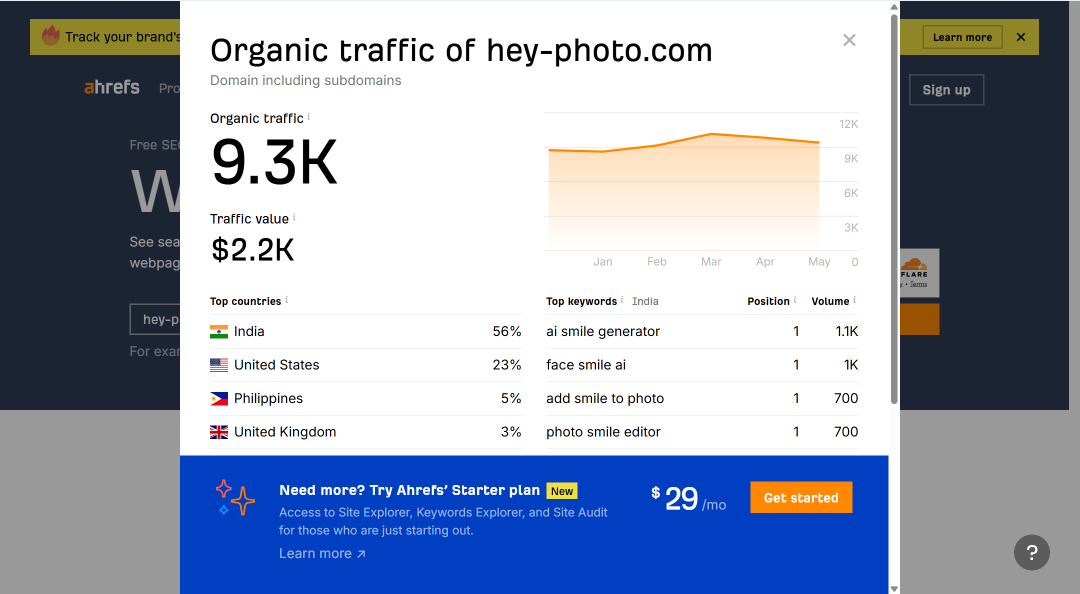
Task: Click the Learn more banner button
Action: (x=962, y=37)
